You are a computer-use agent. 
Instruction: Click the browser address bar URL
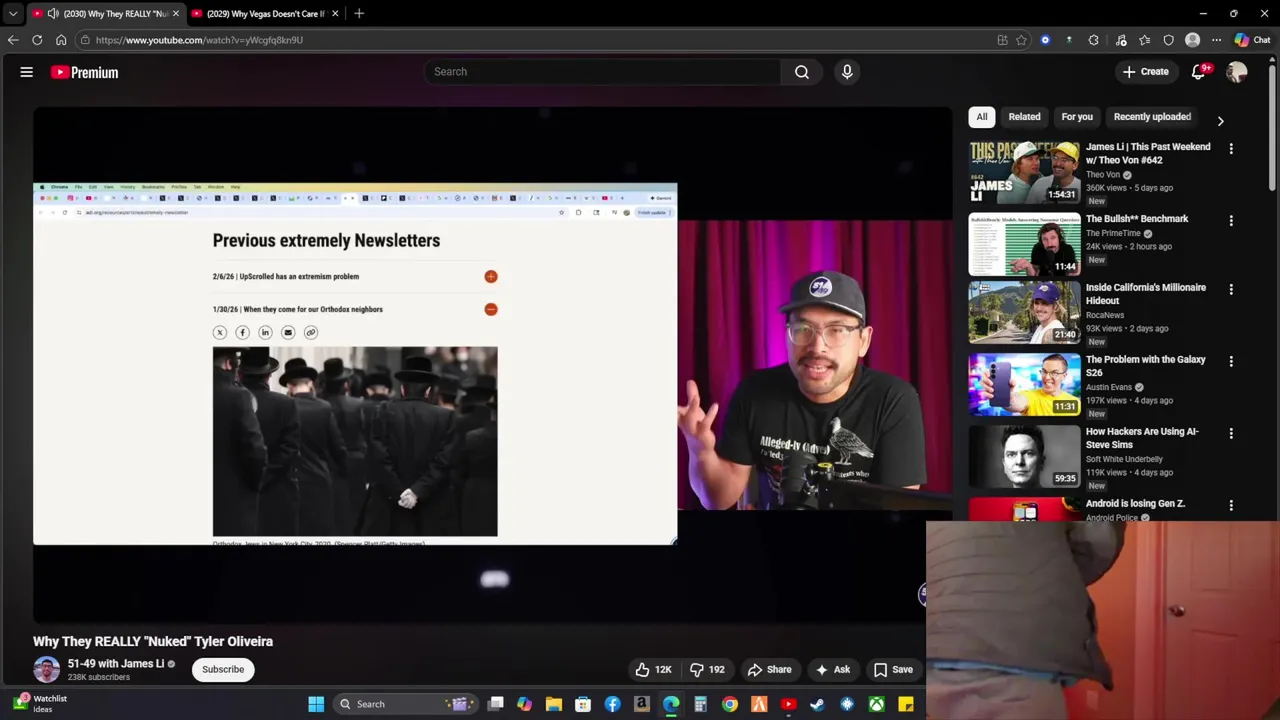199,40
